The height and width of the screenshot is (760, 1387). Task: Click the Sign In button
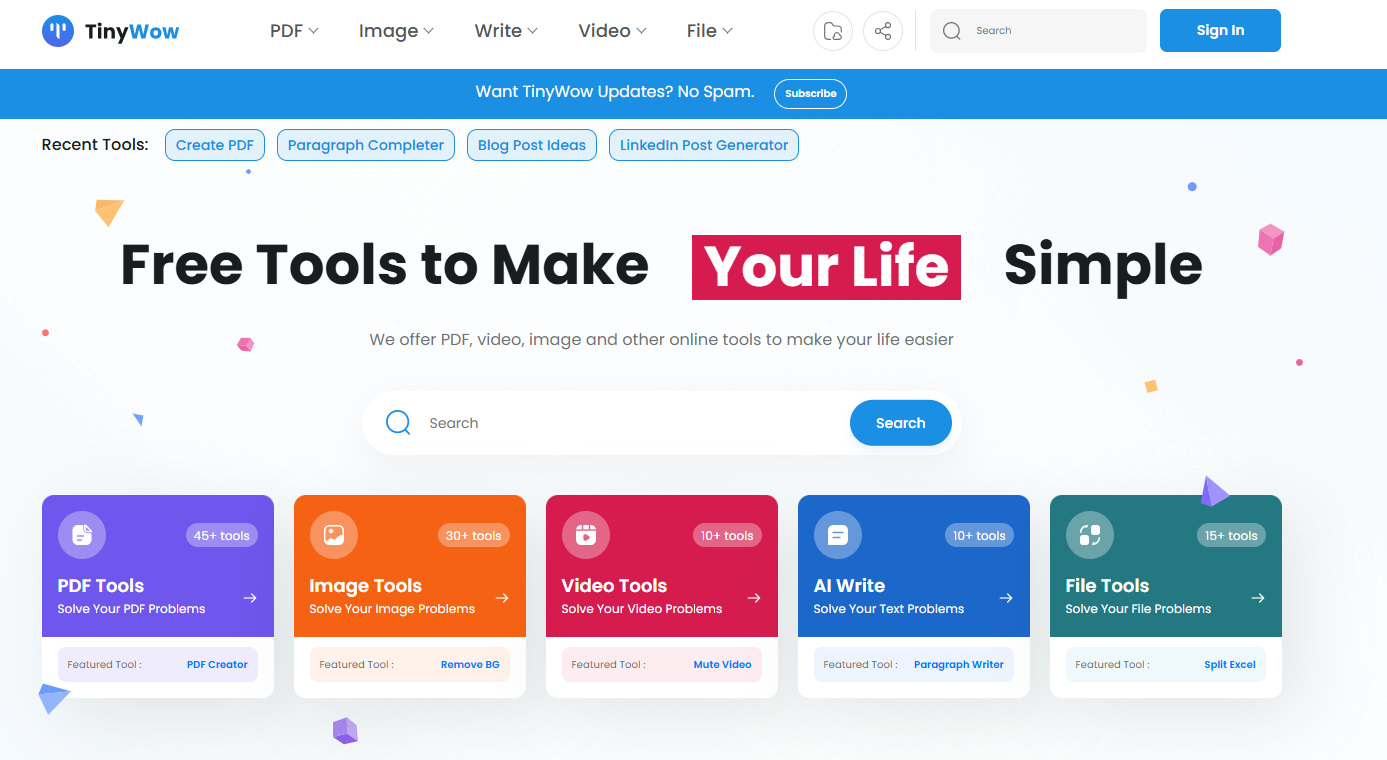(x=1220, y=30)
